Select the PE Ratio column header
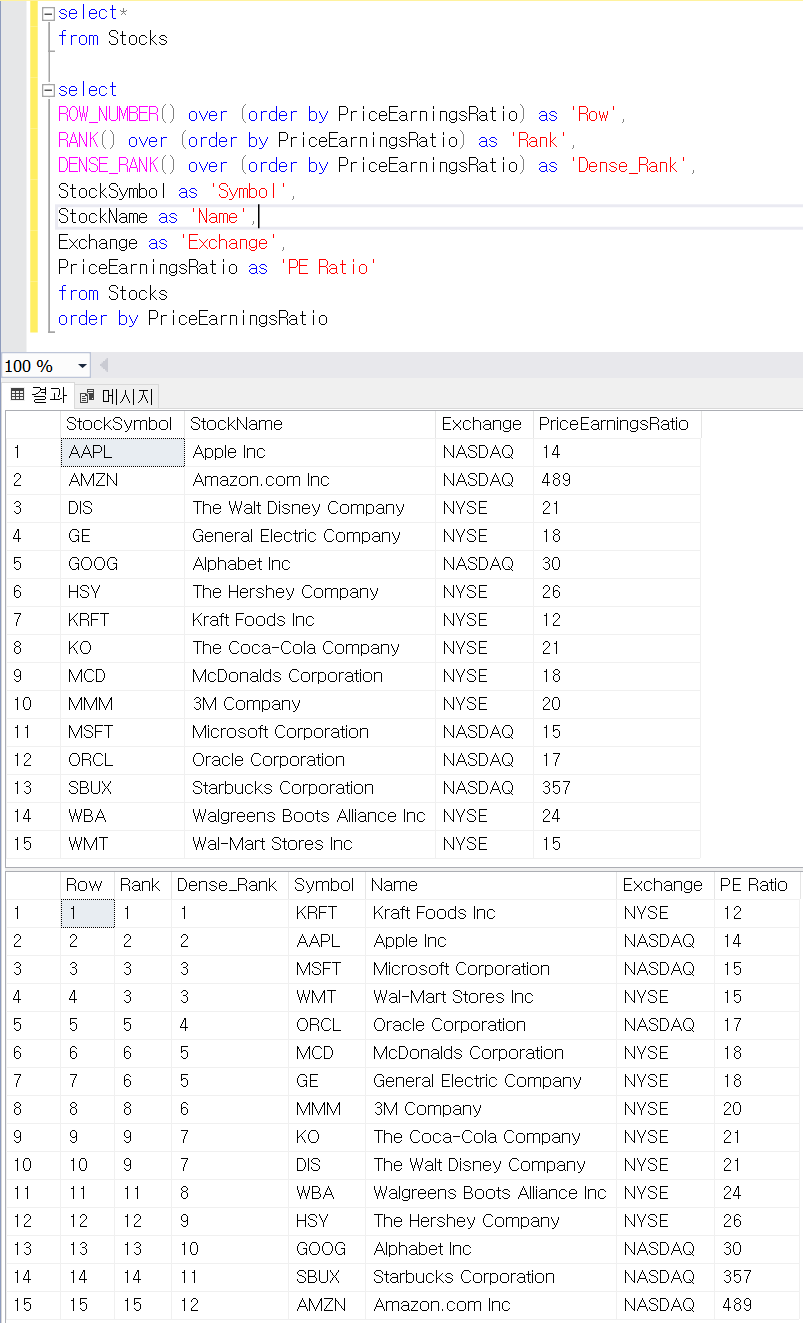 tap(757, 885)
